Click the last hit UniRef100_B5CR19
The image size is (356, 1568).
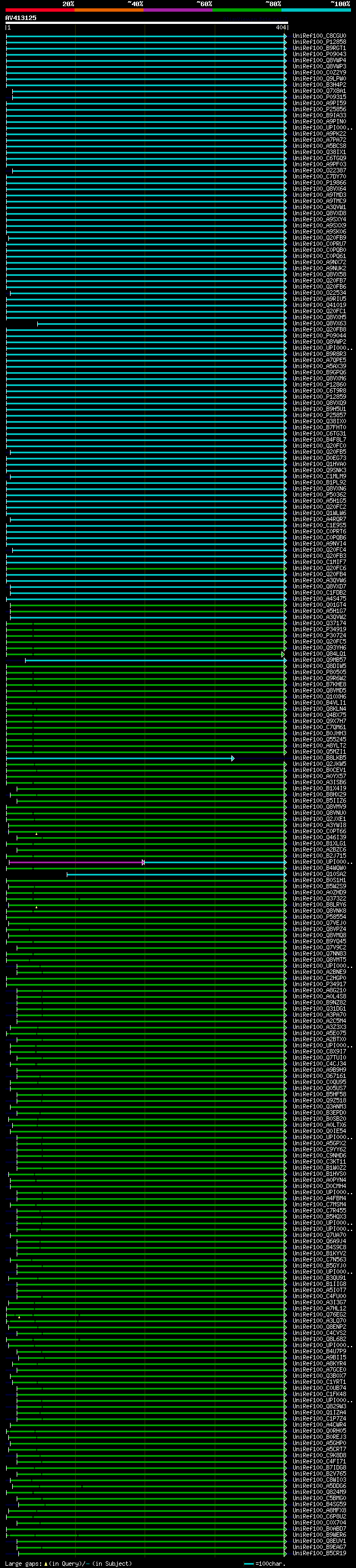(319, 1554)
